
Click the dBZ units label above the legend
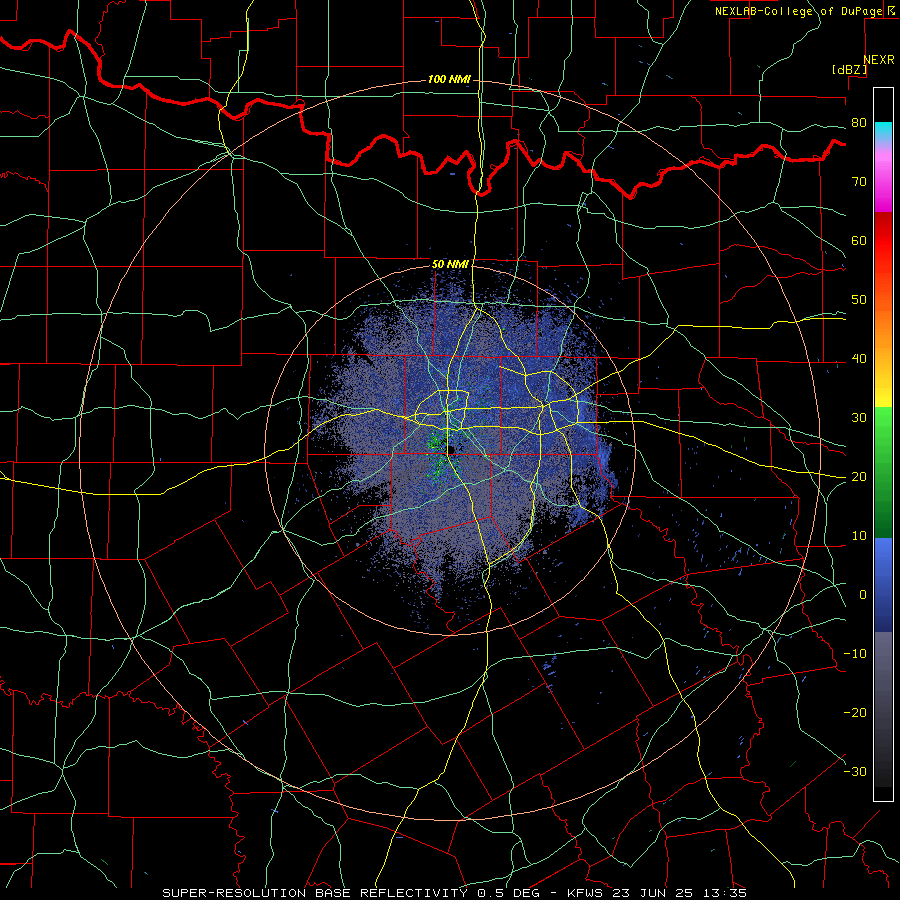pos(849,70)
